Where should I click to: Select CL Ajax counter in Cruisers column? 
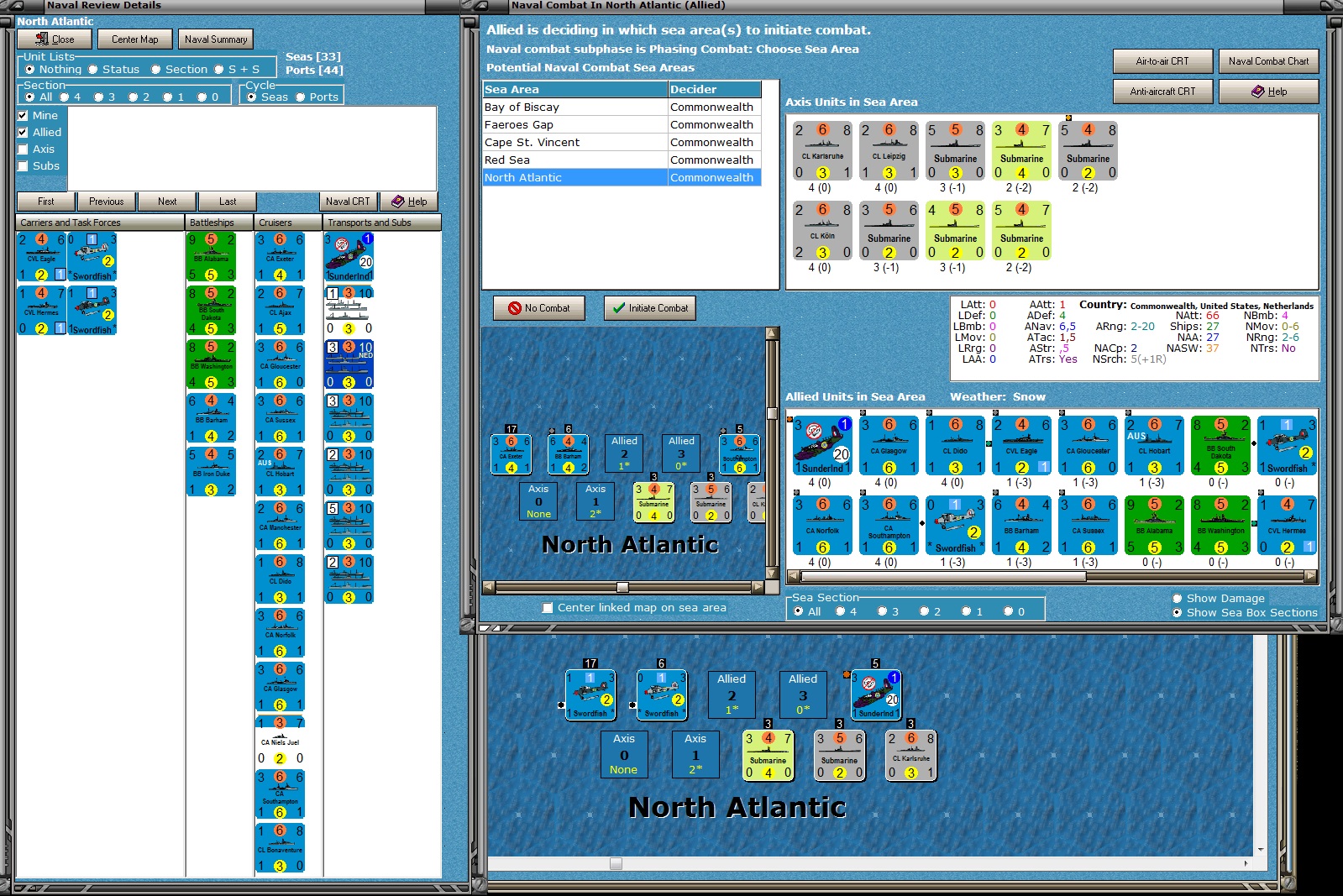tap(281, 311)
